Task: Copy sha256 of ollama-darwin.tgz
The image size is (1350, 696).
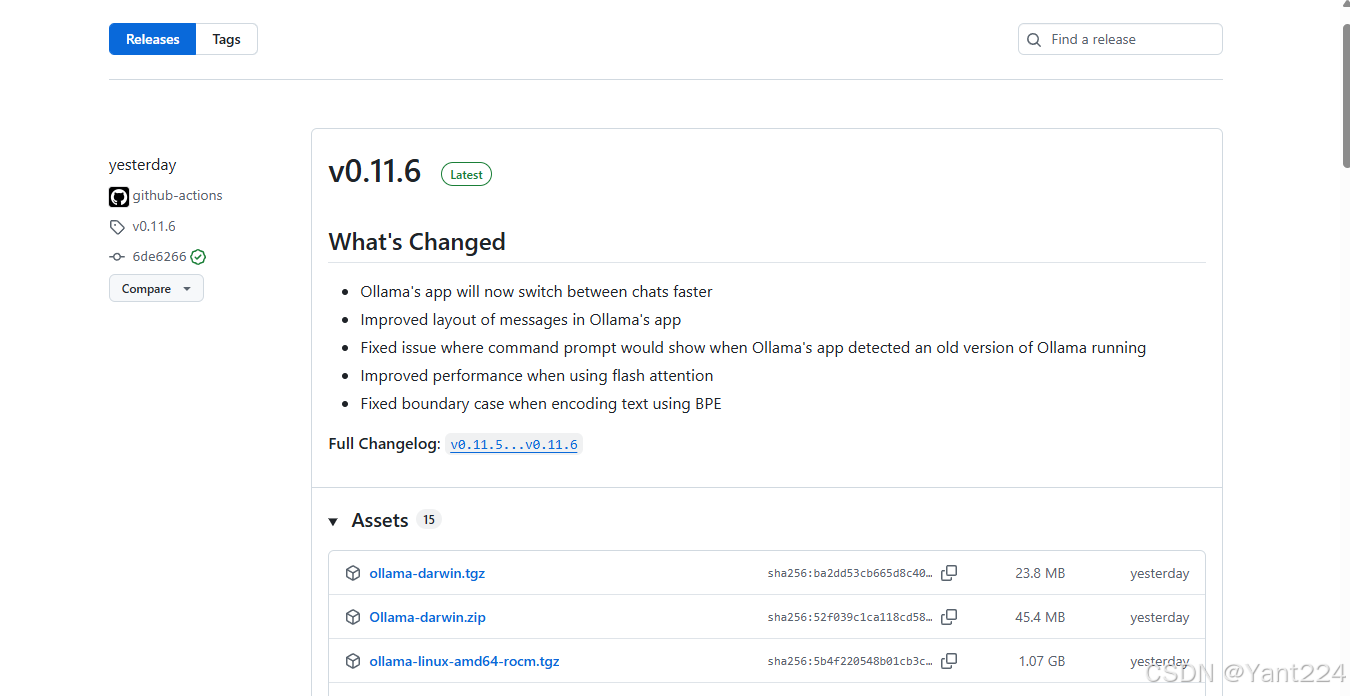Action: pos(949,573)
